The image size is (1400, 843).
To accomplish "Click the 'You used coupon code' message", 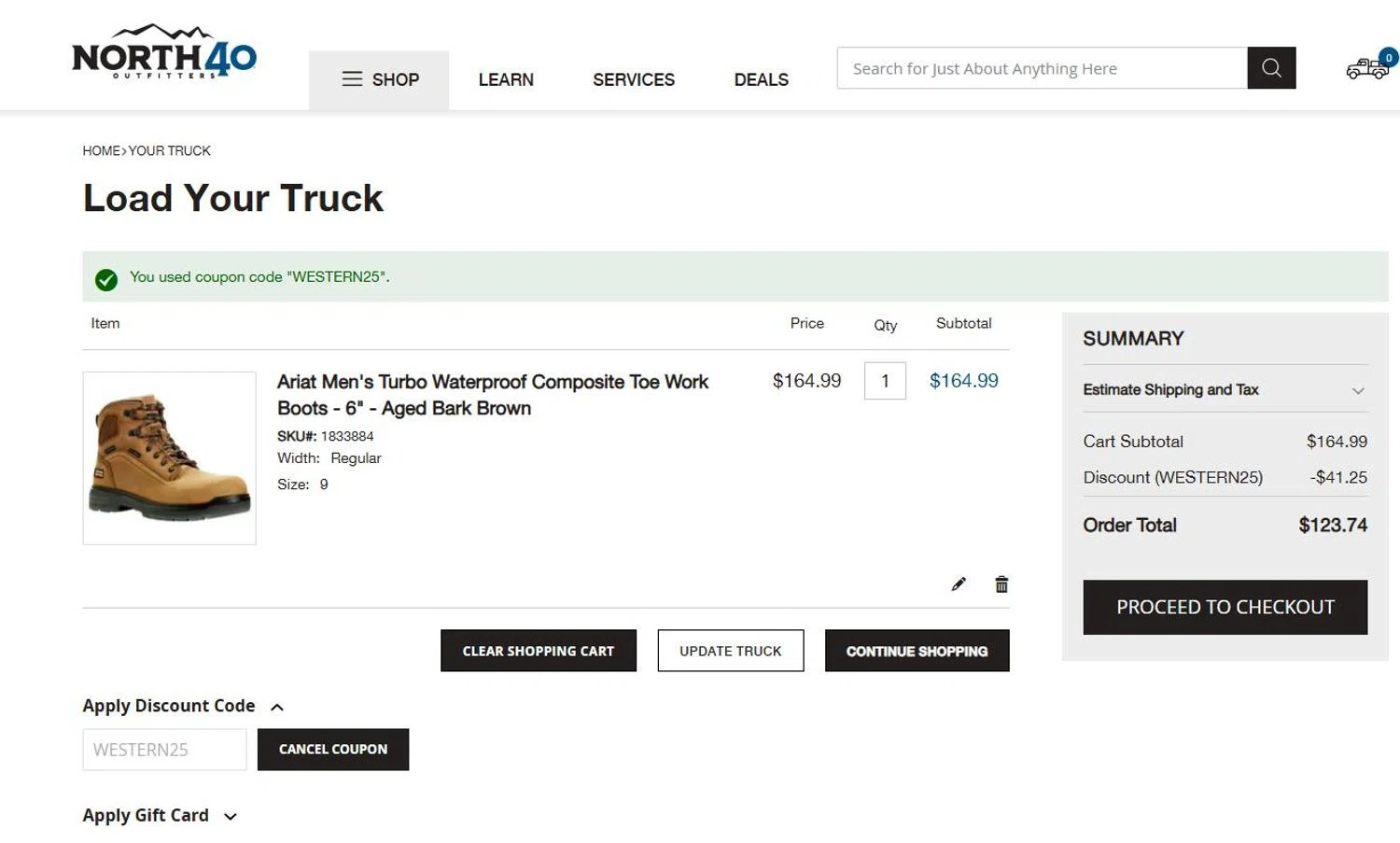I will pos(259,277).
